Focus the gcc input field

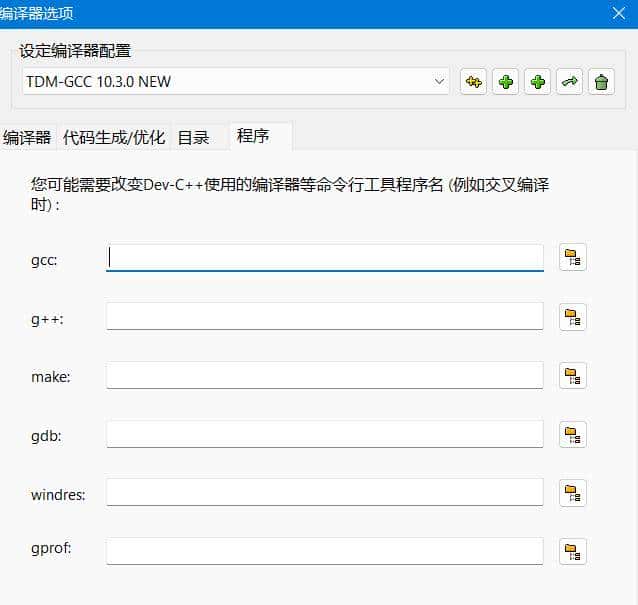click(x=325, y=258)
